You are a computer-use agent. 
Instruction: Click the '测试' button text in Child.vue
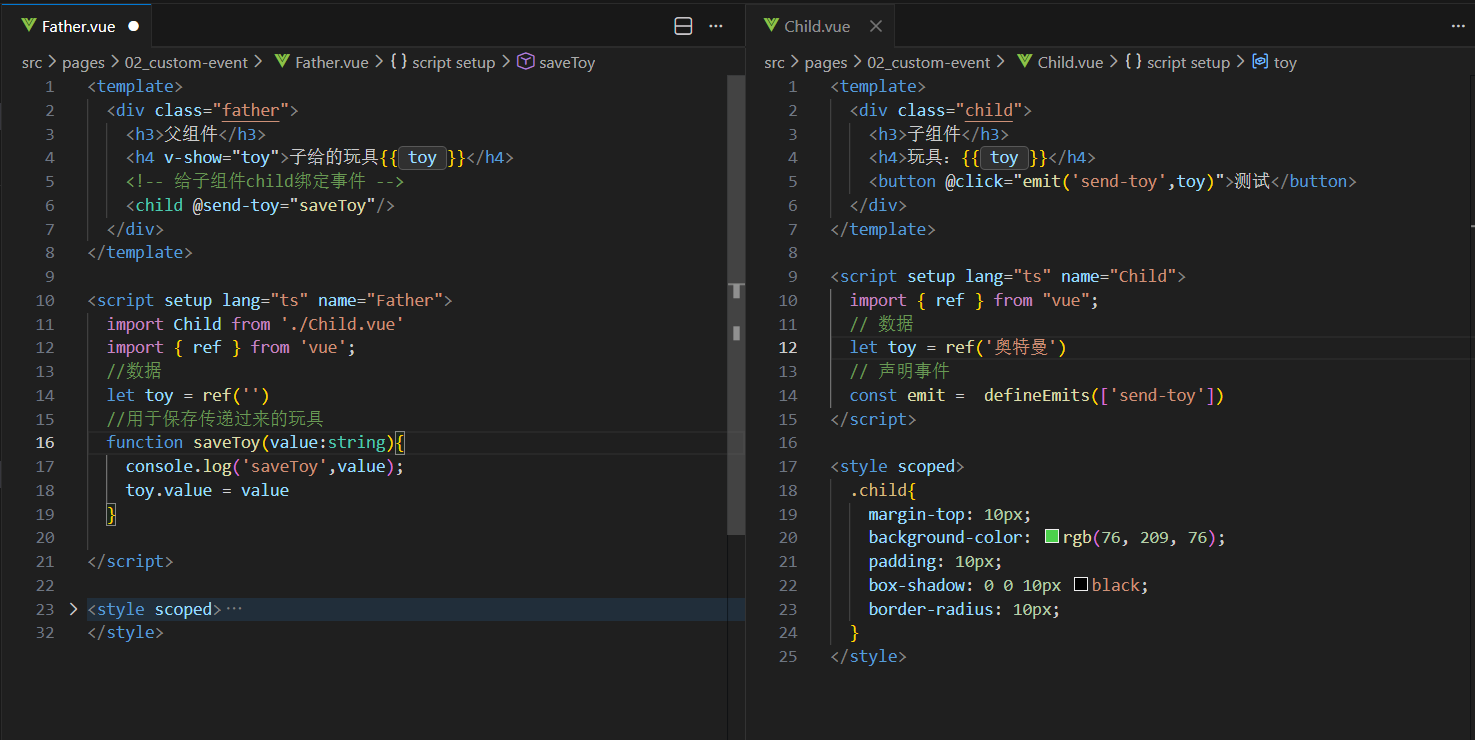(x=1251, y=181)
